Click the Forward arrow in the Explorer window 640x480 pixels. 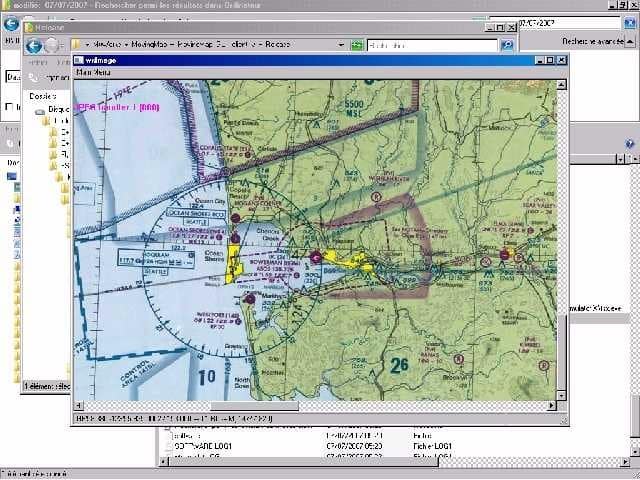(51, 45)
